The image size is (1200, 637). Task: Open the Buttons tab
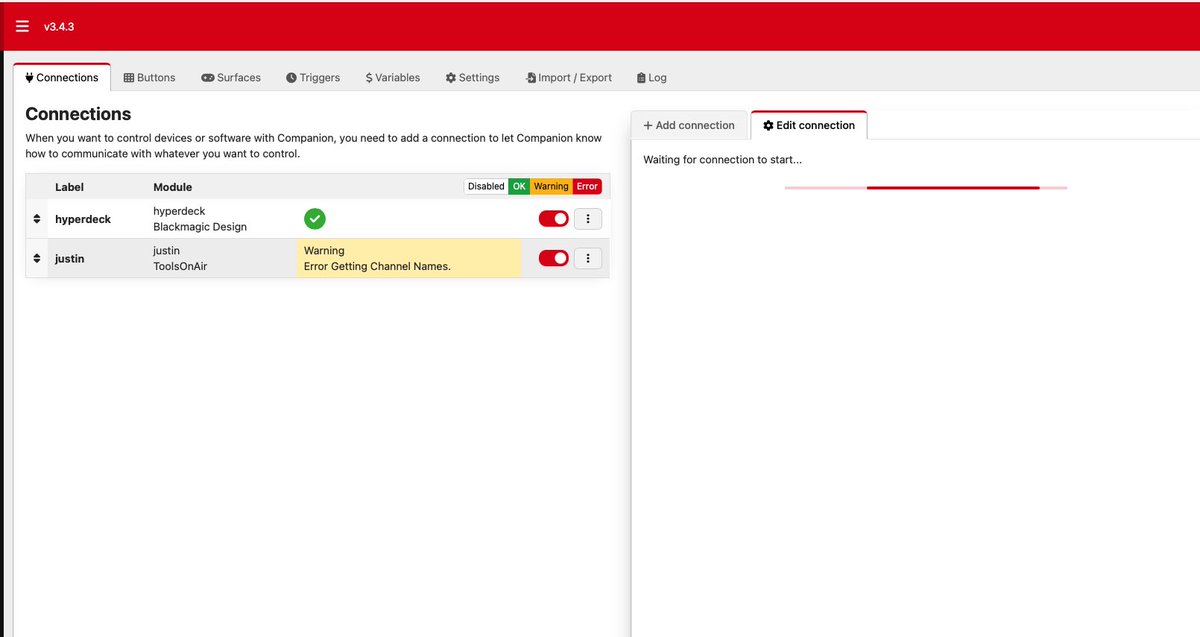149,77
